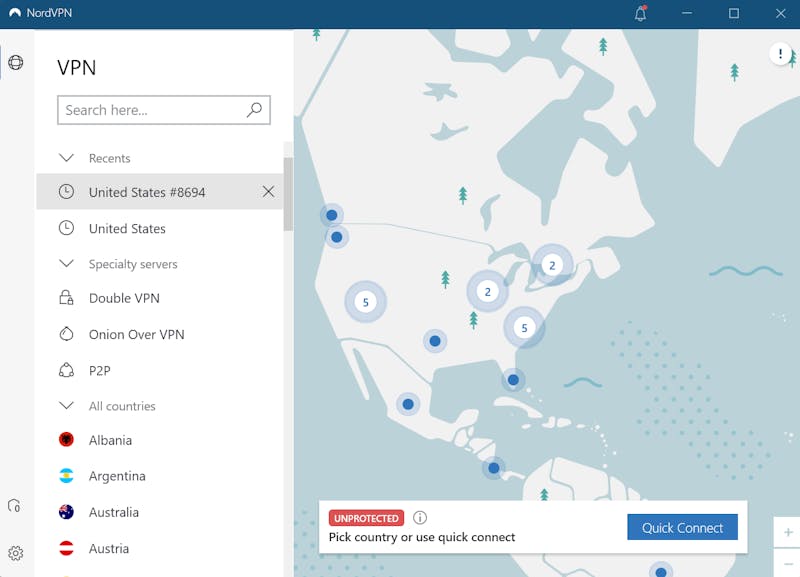This screenshot has height=577, width=800.
Task: Click the Onion Over VPN onion icon
Action: tap(66, 334)
